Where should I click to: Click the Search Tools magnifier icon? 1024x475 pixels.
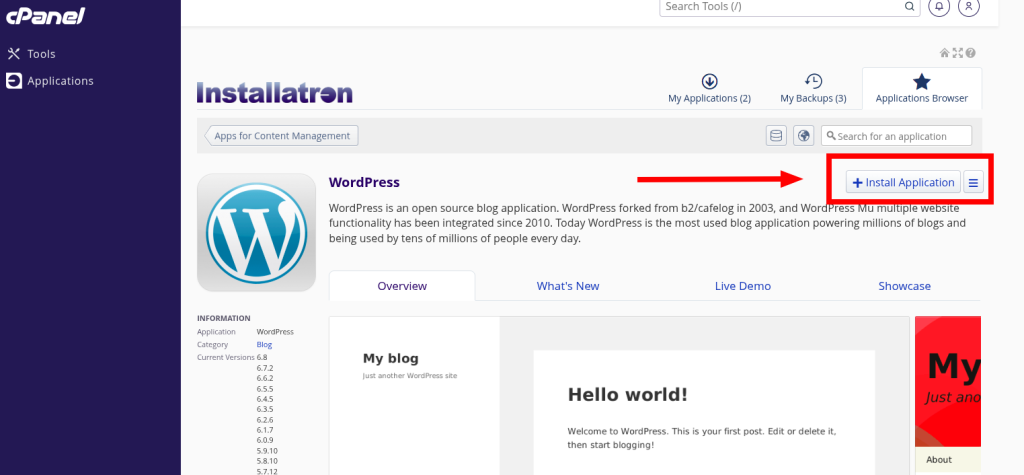pos(908,7)
